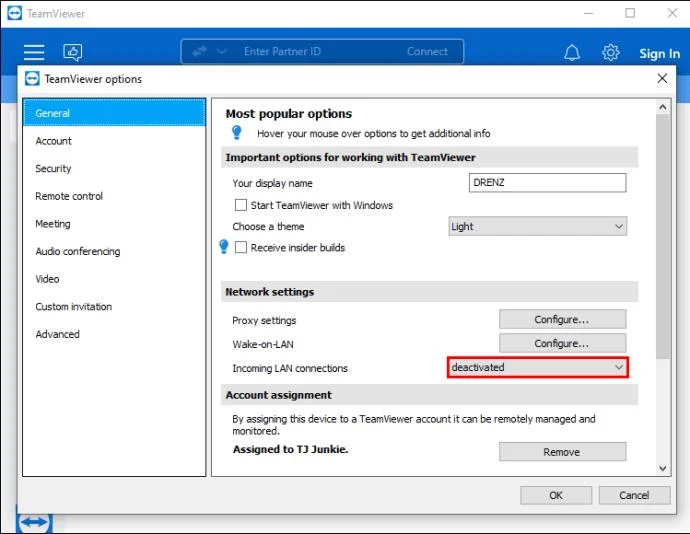This screenshot has width=690, height=534.
Task: Click the TeamViewer logo in title bar
Action: [15, 13]
